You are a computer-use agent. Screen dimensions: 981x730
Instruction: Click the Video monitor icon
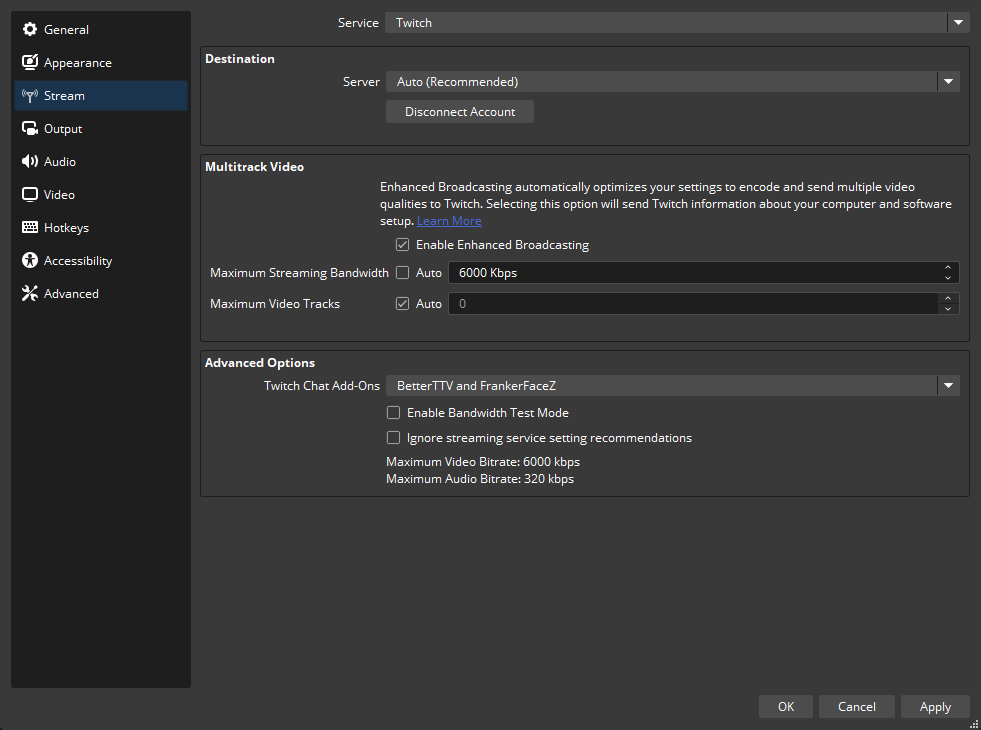click(29, 195)
